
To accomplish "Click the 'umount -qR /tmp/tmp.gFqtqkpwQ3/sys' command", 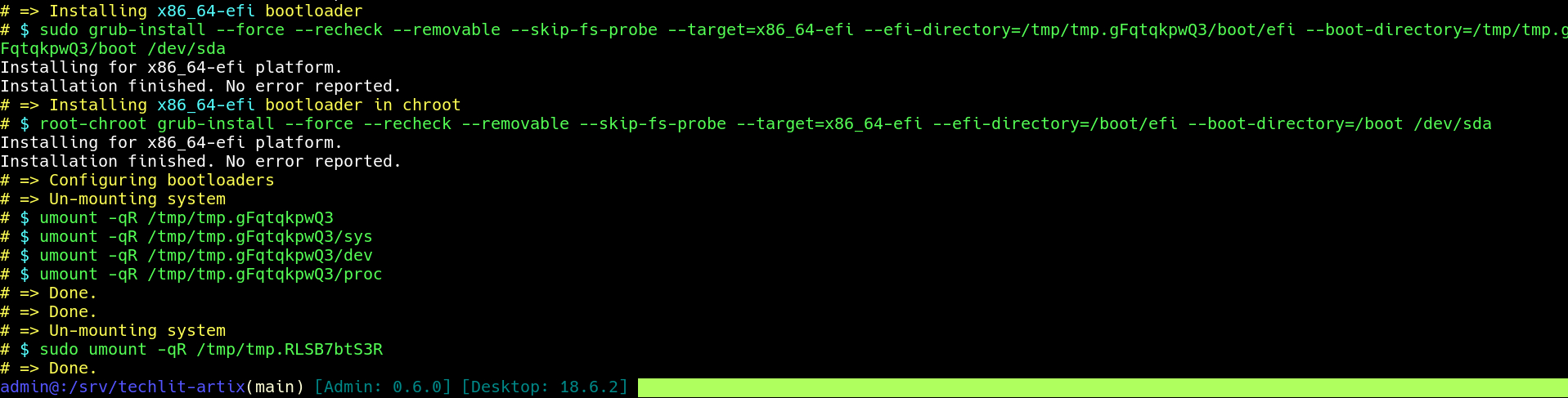I will pyautogui.click(x=206, y=237).
